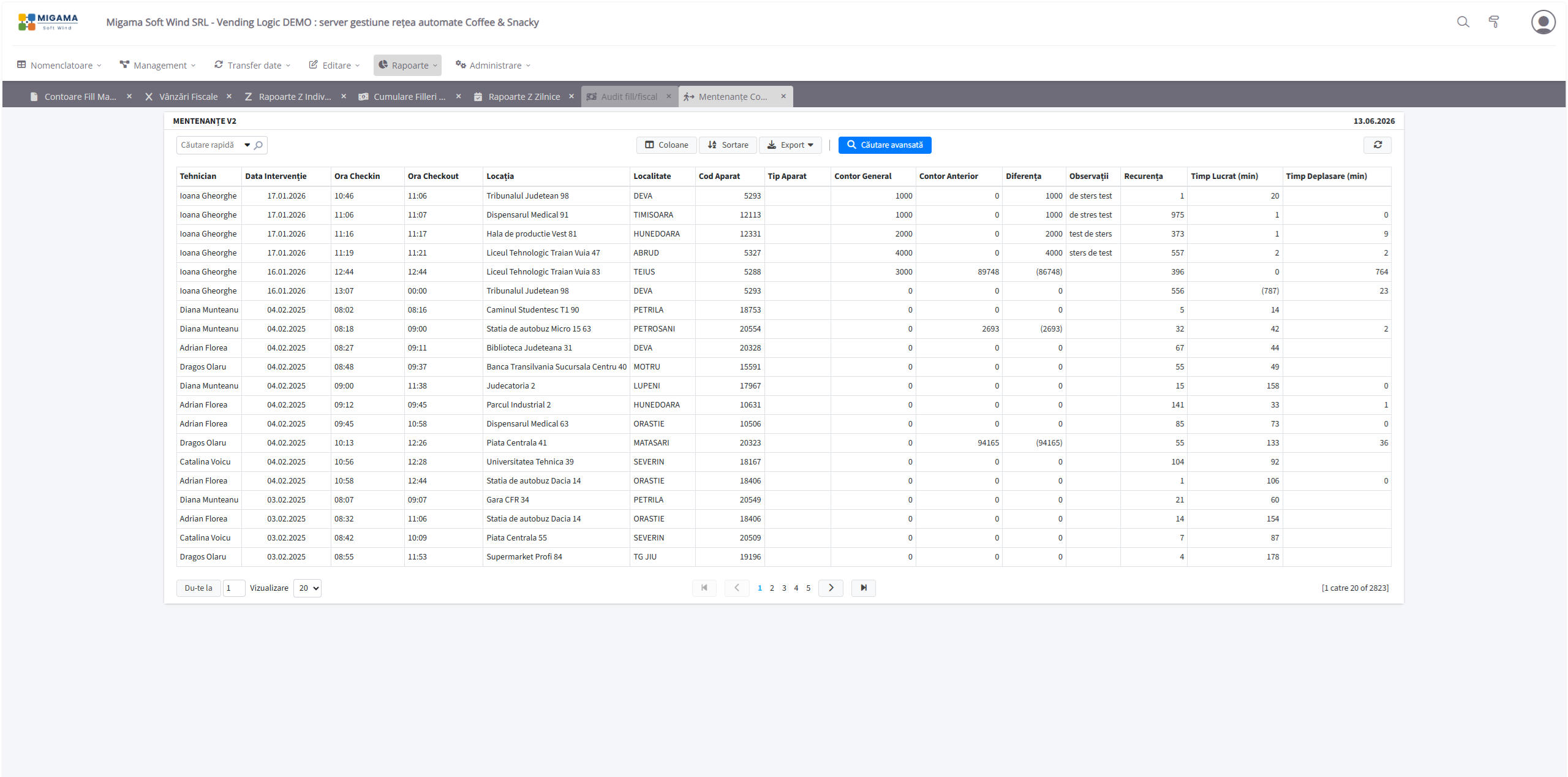Open the Export dropdown
This screenshot has width=1568, height=777.
[790, 145]
